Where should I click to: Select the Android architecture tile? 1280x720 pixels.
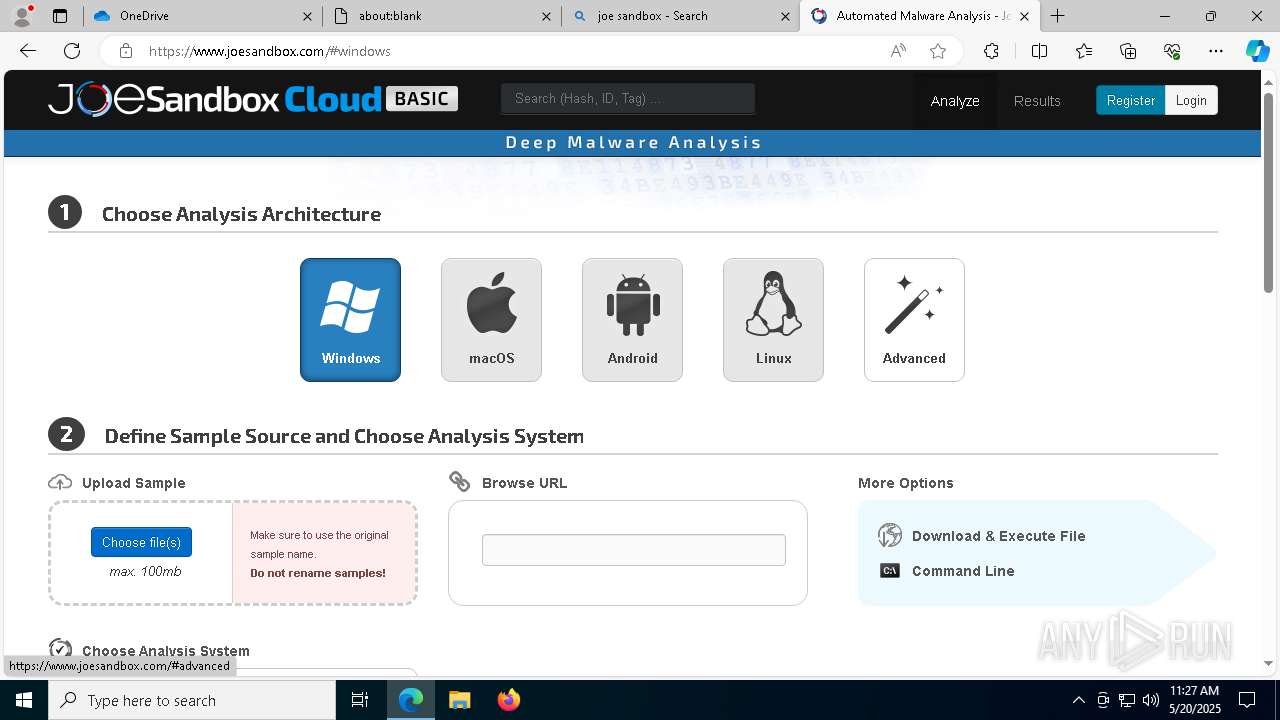632,320
